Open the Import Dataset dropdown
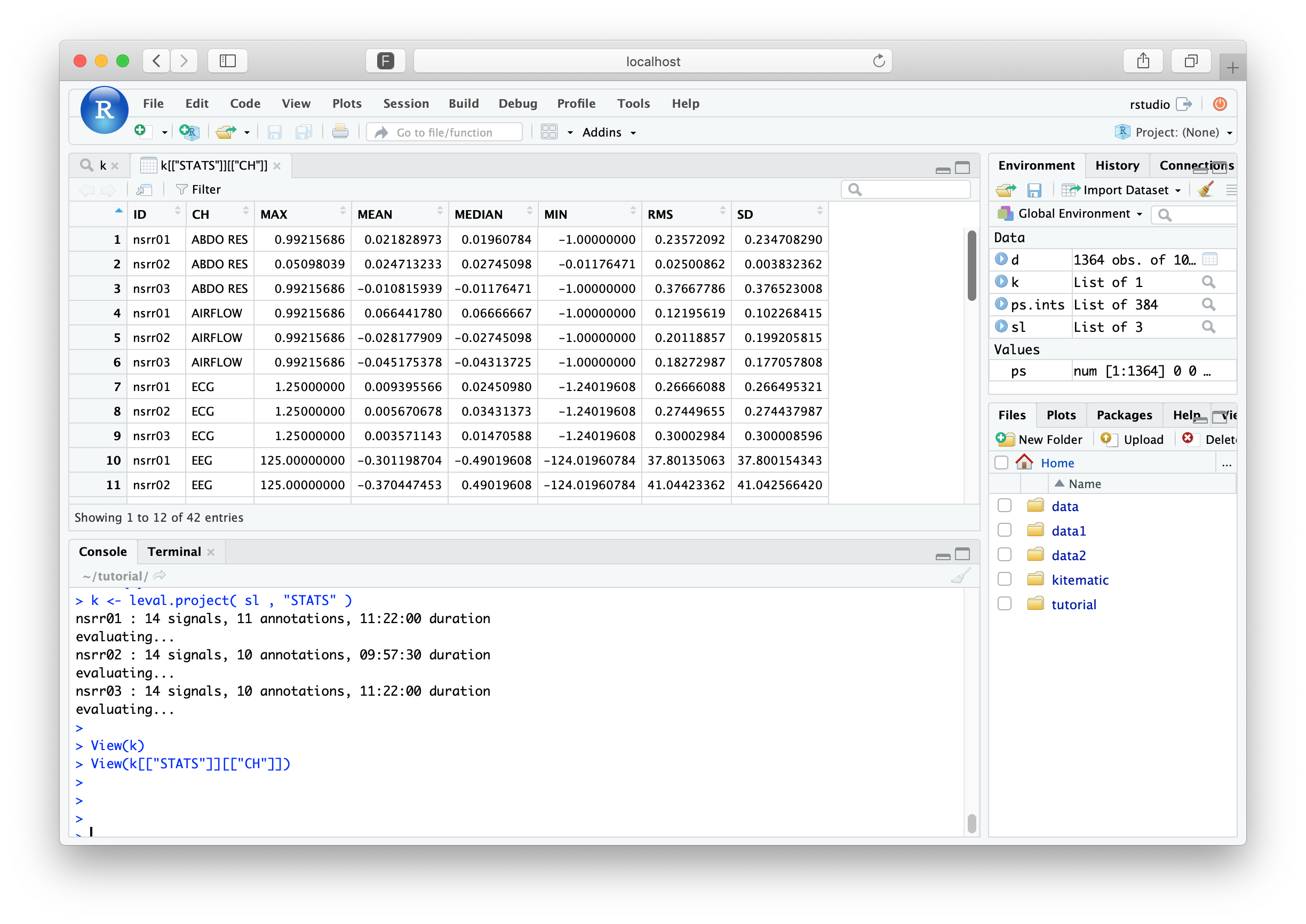Screen dimensions: 1306x924 [1125, 190]
